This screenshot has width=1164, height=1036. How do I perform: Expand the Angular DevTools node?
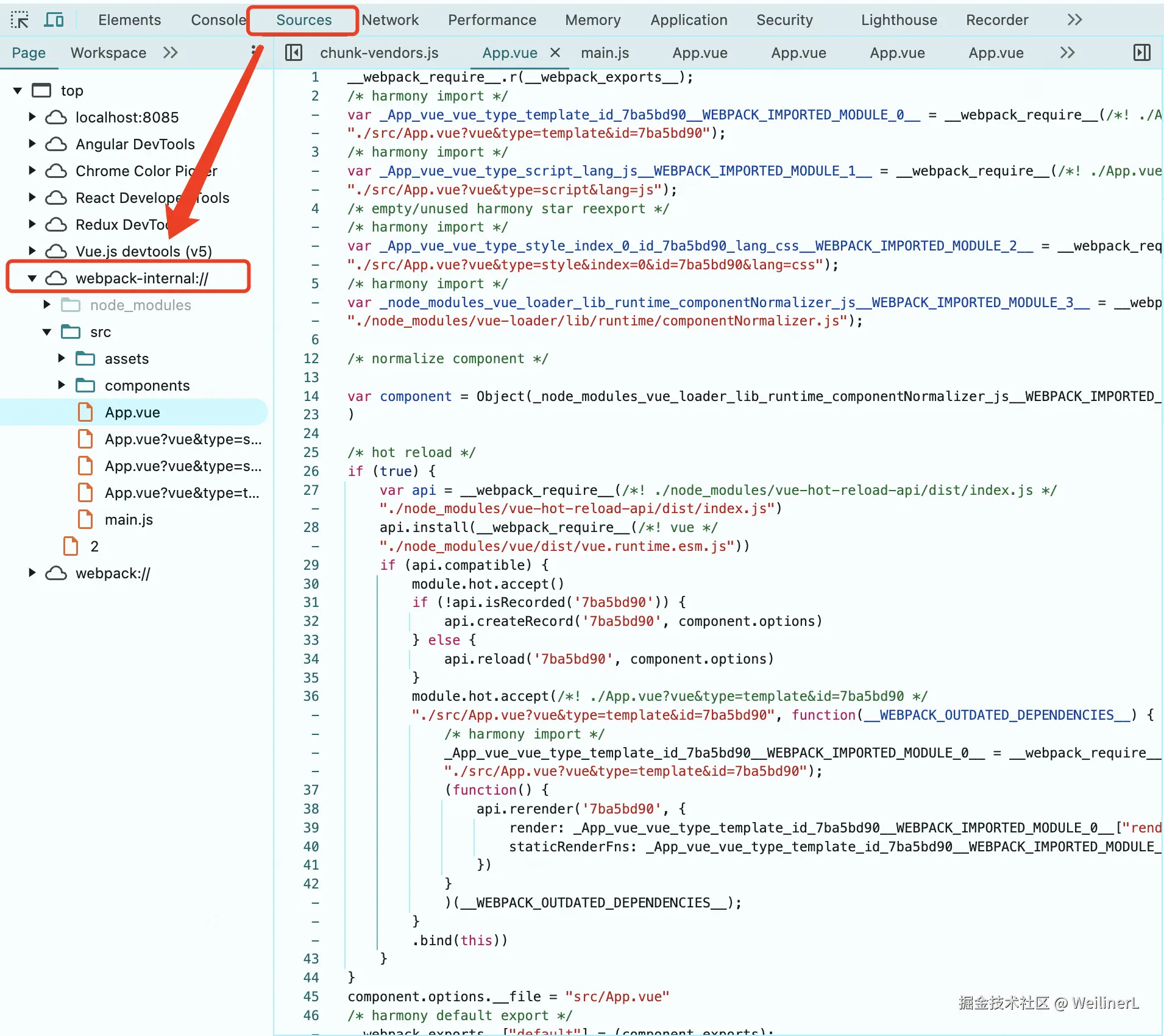[x=32, y=144]
